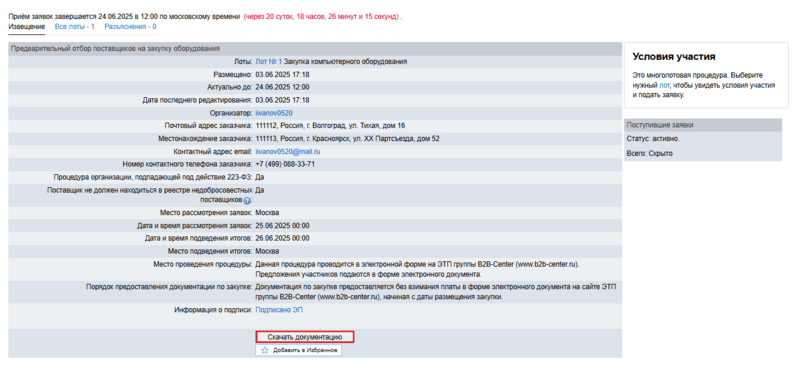The height and width of the screenshot is (368, 800).
Task: Click the iivanov0520@mail.ru email link
Action: pos(288,152)
